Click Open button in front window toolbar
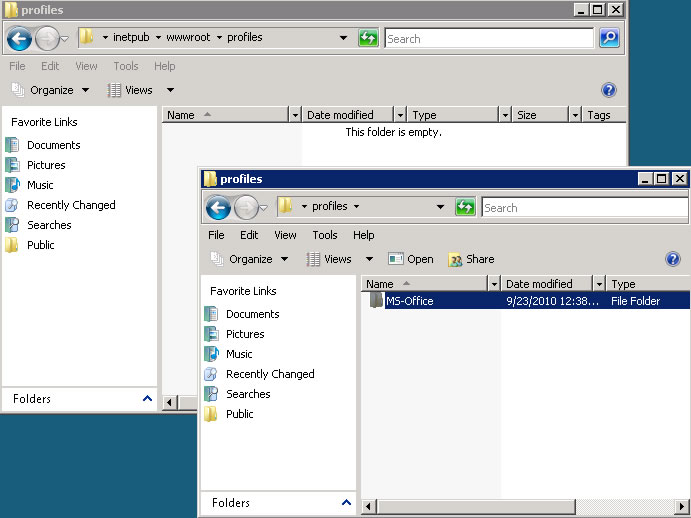Image resolution: width=691 pixels, height=518 pixels. [411, 259]
